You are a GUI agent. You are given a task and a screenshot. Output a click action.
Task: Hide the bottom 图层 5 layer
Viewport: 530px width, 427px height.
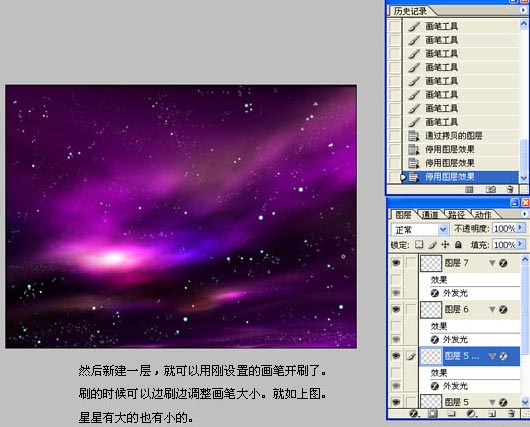[x=396, y=402]
